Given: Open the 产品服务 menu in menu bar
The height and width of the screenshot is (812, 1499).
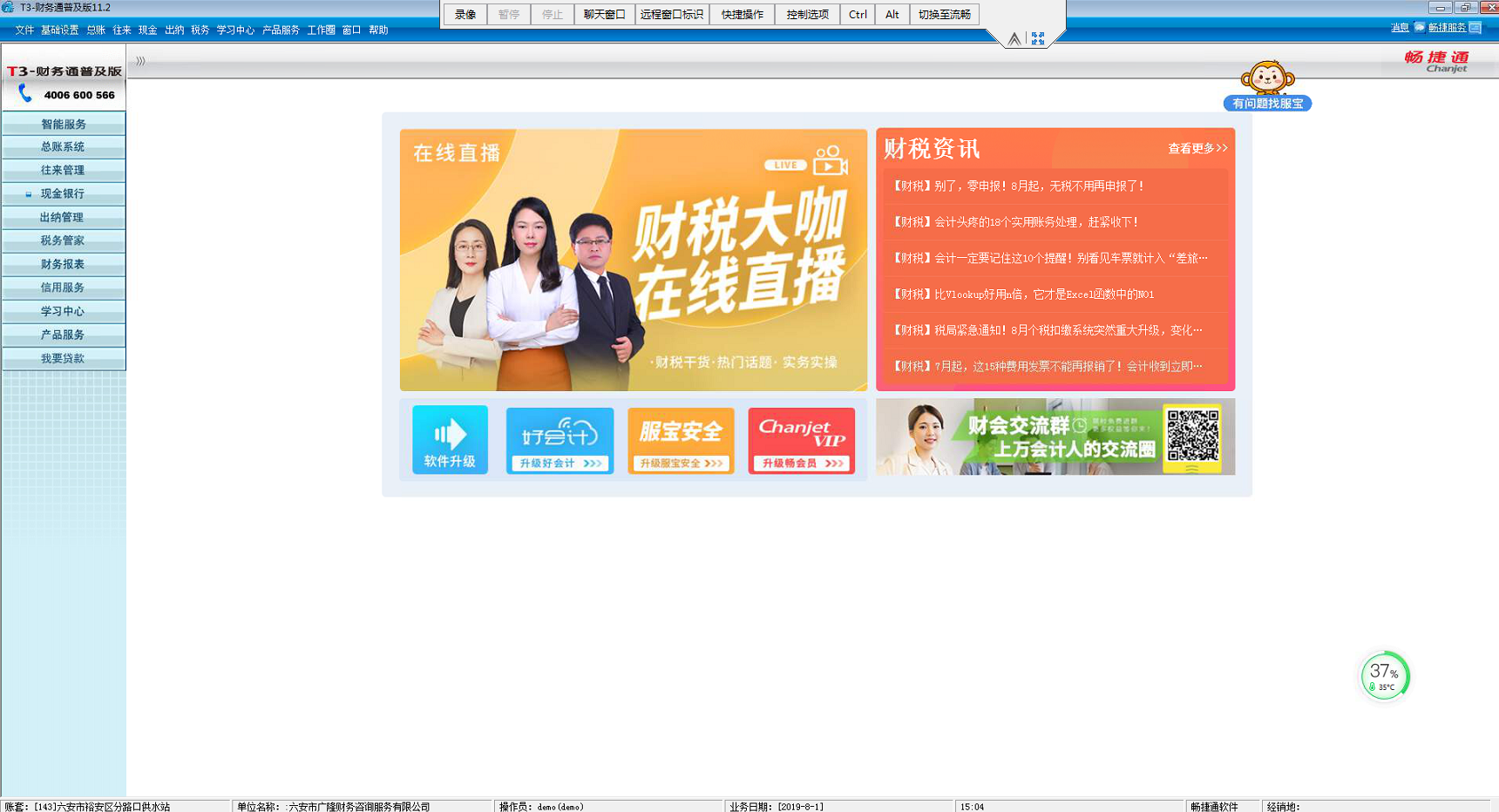Looking at the screenshot, I should point(281,30).
